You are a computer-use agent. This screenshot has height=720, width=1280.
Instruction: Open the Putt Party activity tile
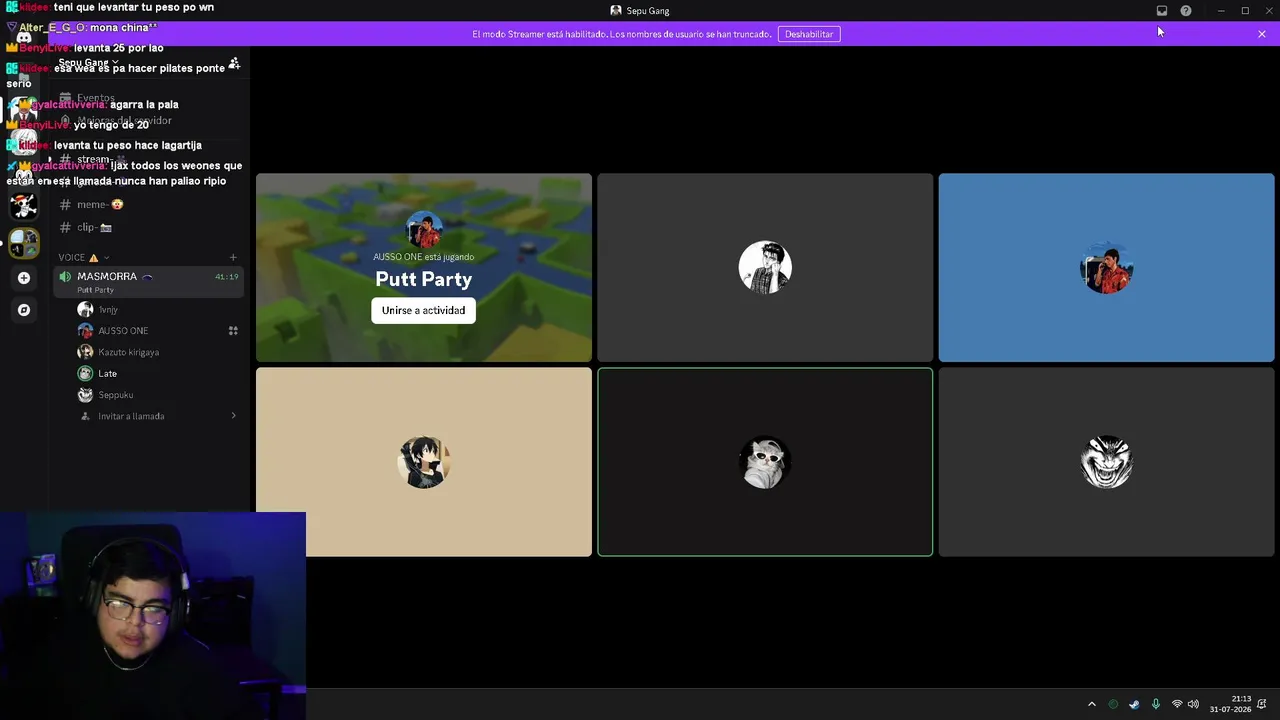pyautogui.click(x=424, y=268)
